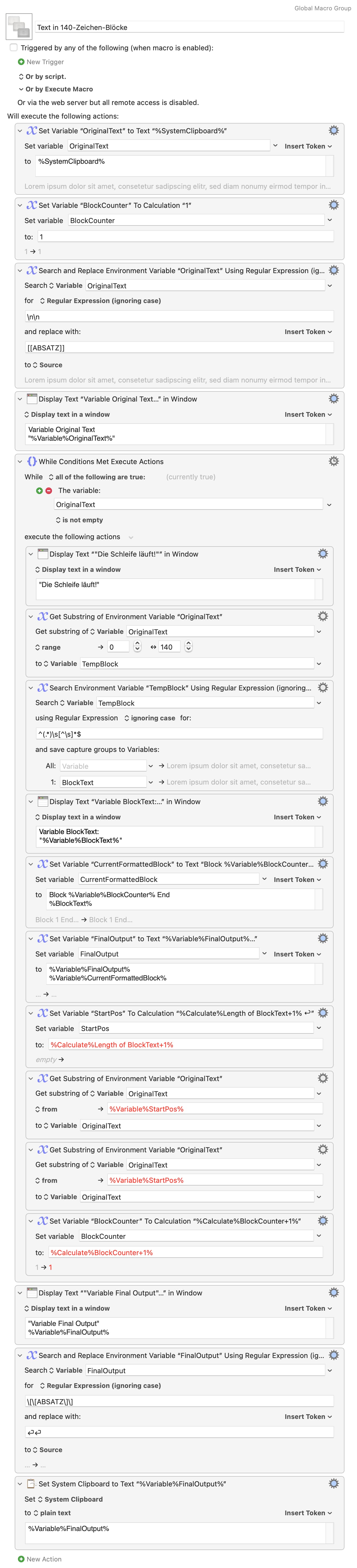This screenshot has width=357, height=1568.
Task: Toggle the Triggered by any of the following checkbox
Action: click(13, 48)
